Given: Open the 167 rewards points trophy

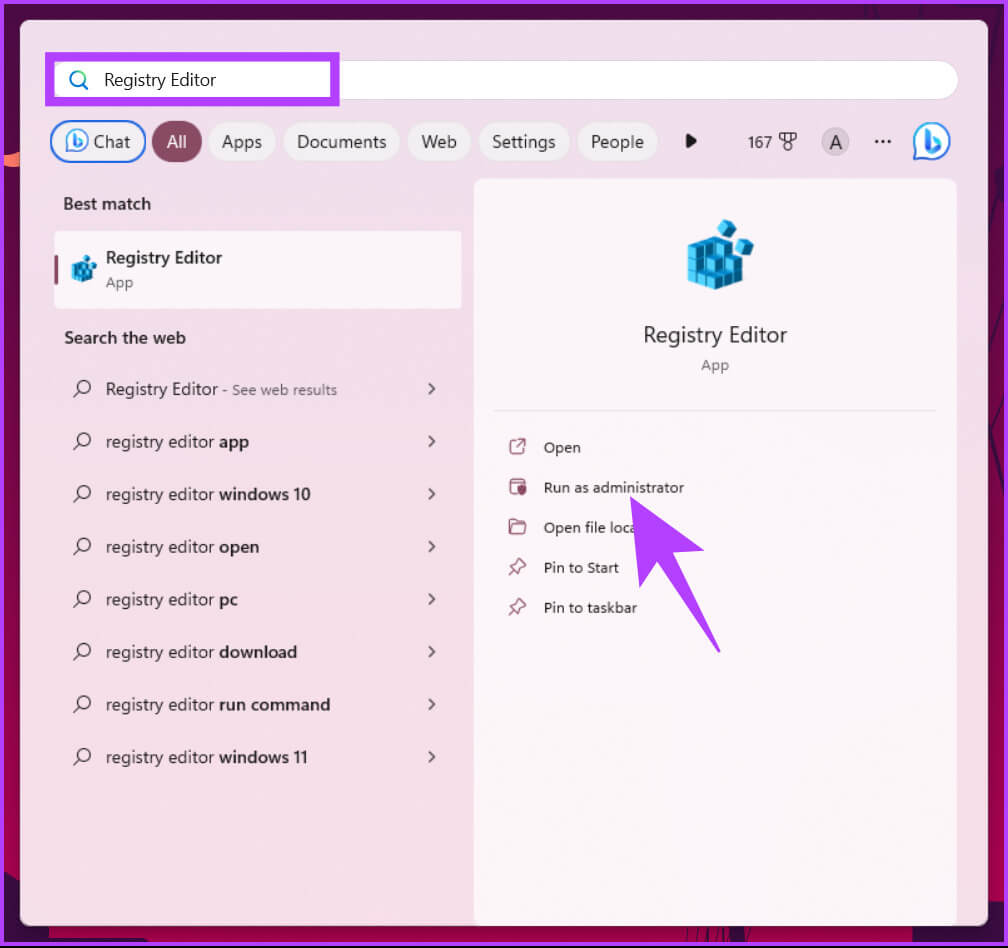Looking at the screenshot, I should click(772, 141).
